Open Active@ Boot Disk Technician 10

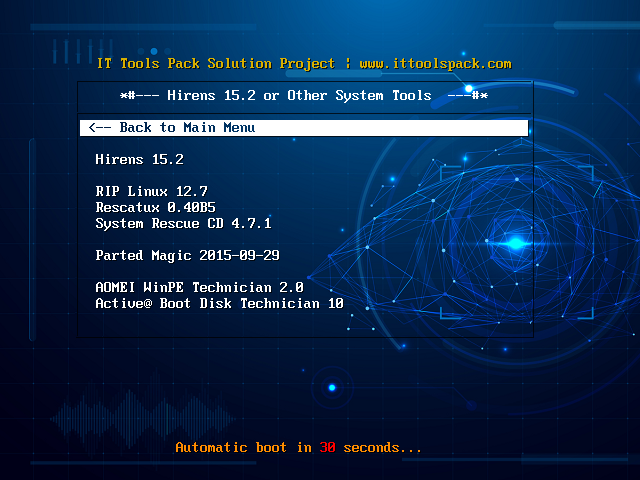(x=220, y=303)
